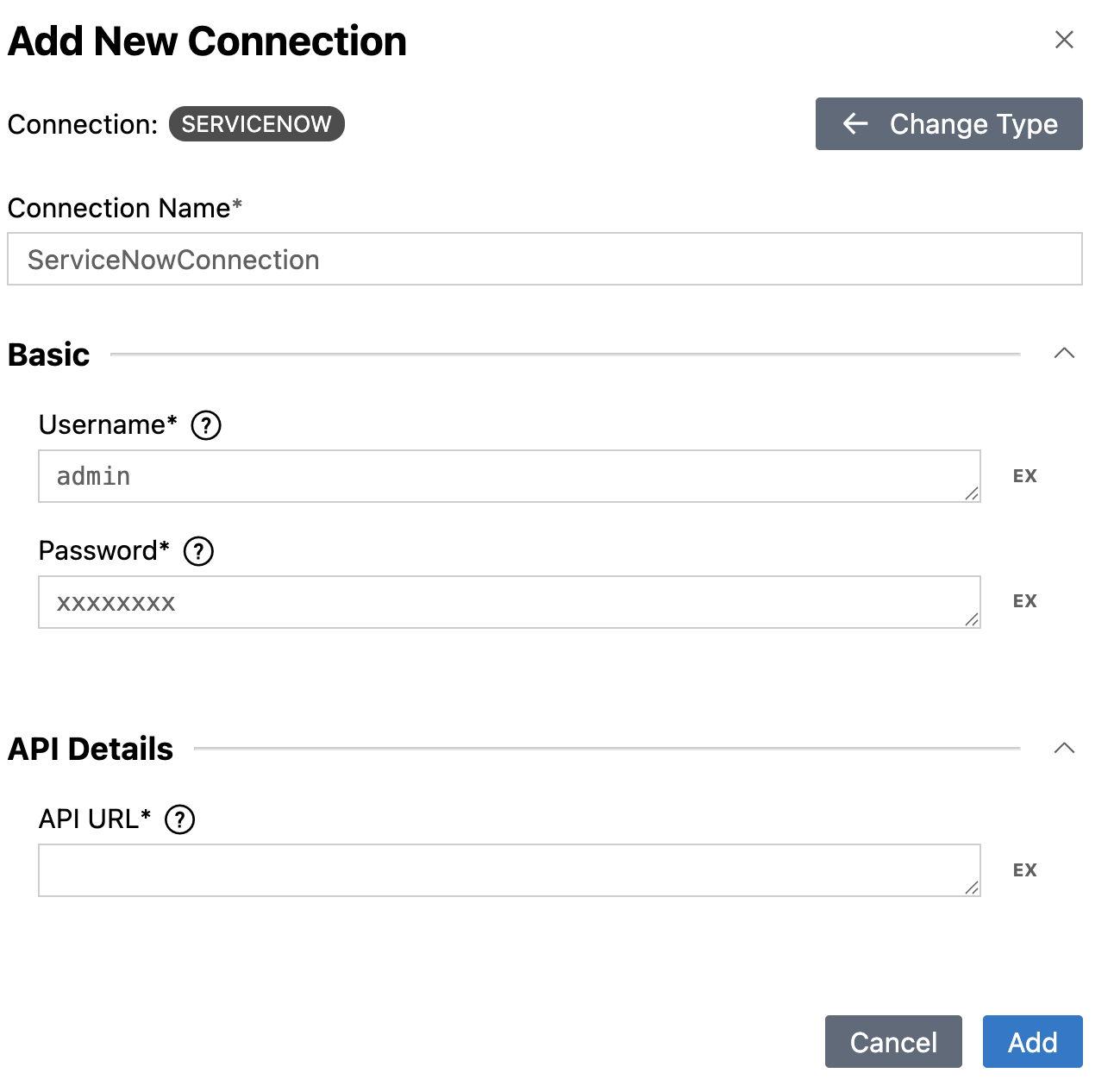Click the Username field resize handle
This screenshot has height=1092, width=1114.
[x=973, y=494]
